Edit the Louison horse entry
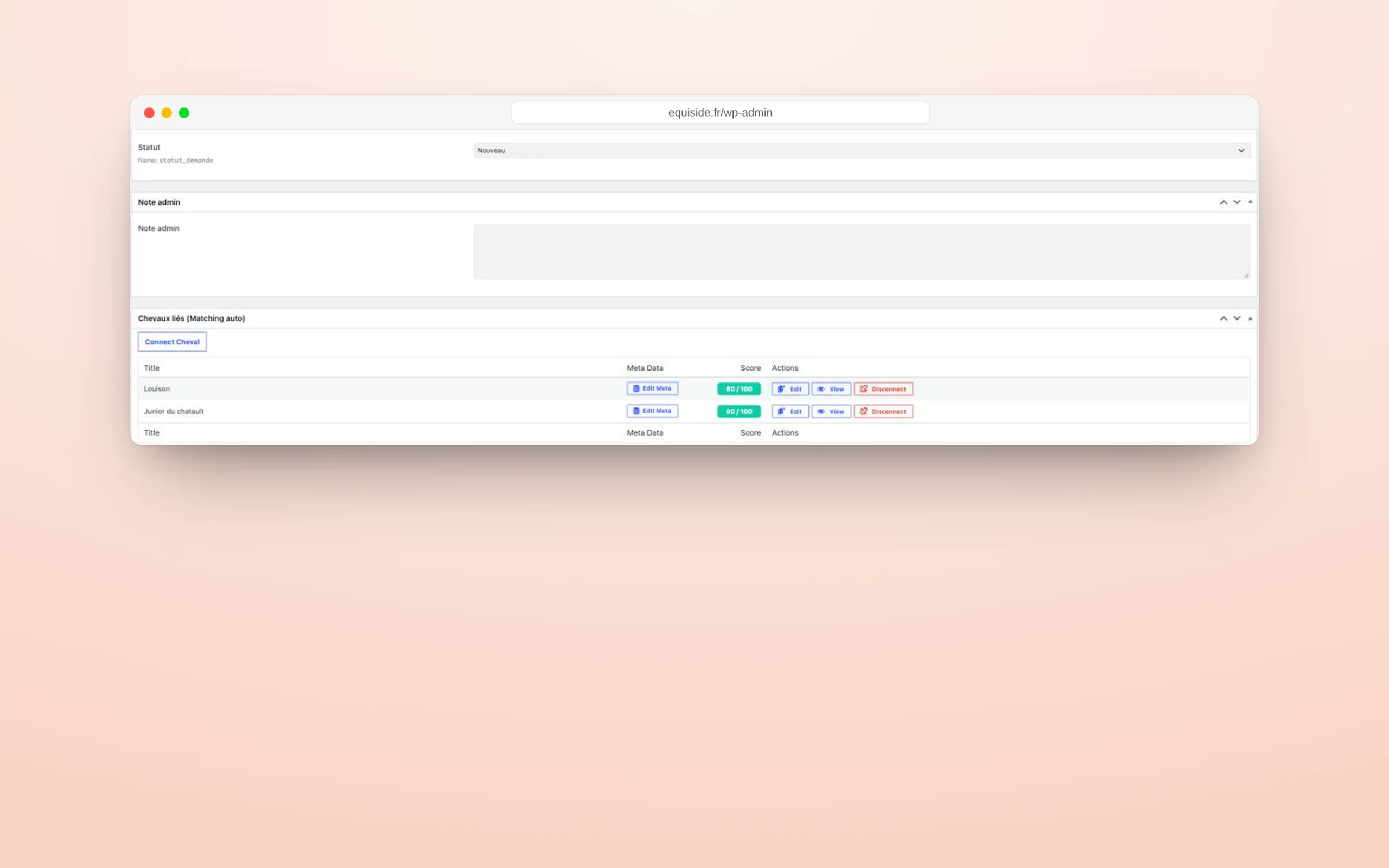 (790, 389)
